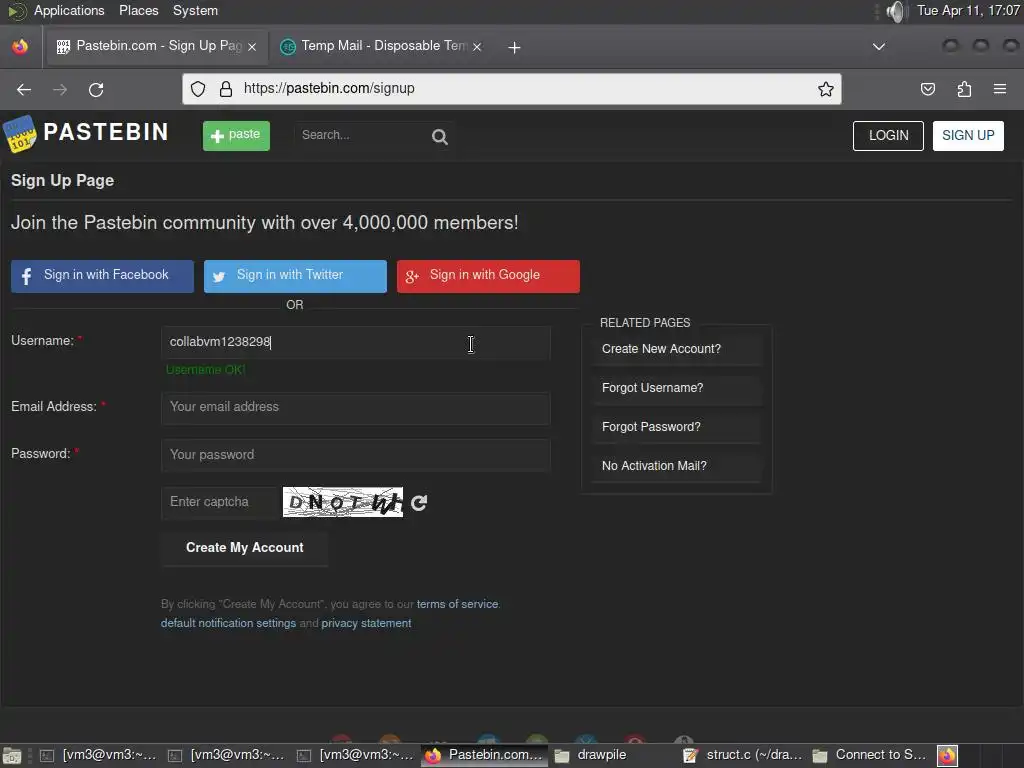
Task: Click the search magnifier icon
Action: [440, 136]
